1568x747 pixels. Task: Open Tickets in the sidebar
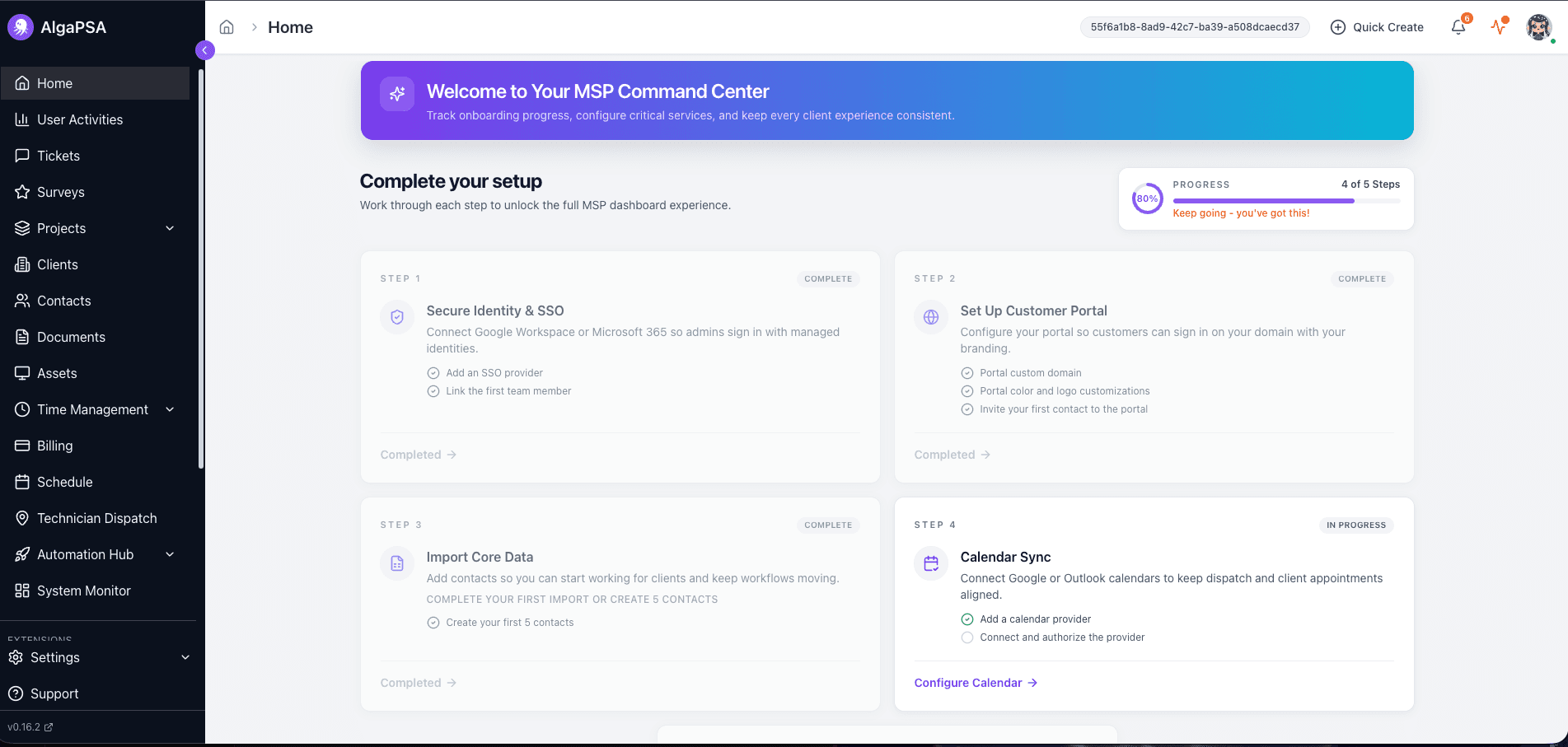click(x=59, y=156)
